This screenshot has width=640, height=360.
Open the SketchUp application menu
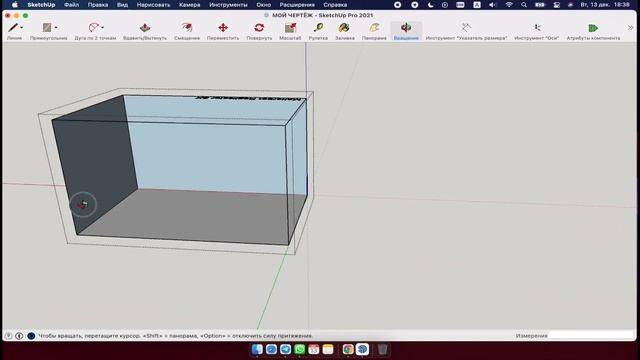(x=41, y=5)
